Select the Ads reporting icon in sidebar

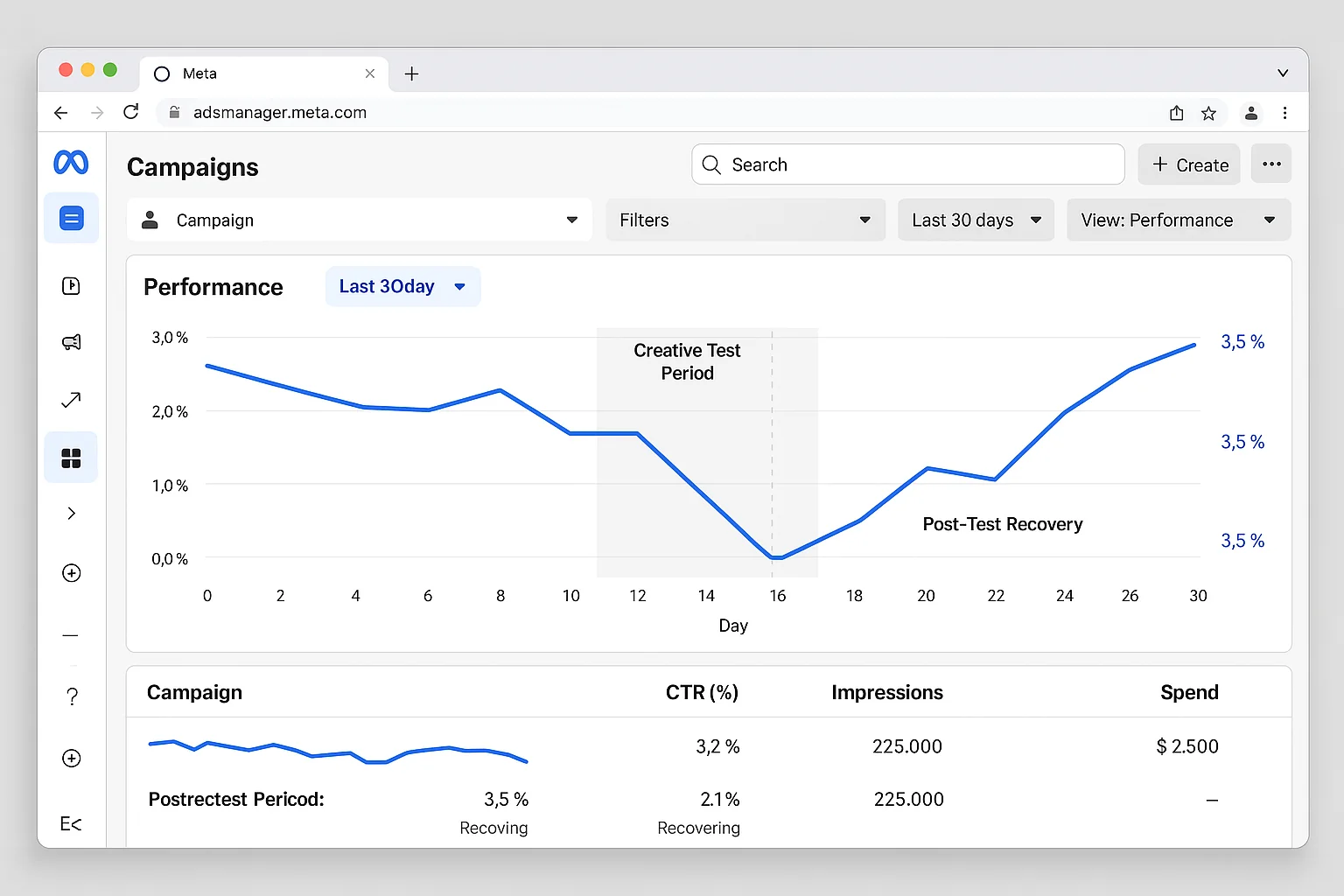click(71, 285)
